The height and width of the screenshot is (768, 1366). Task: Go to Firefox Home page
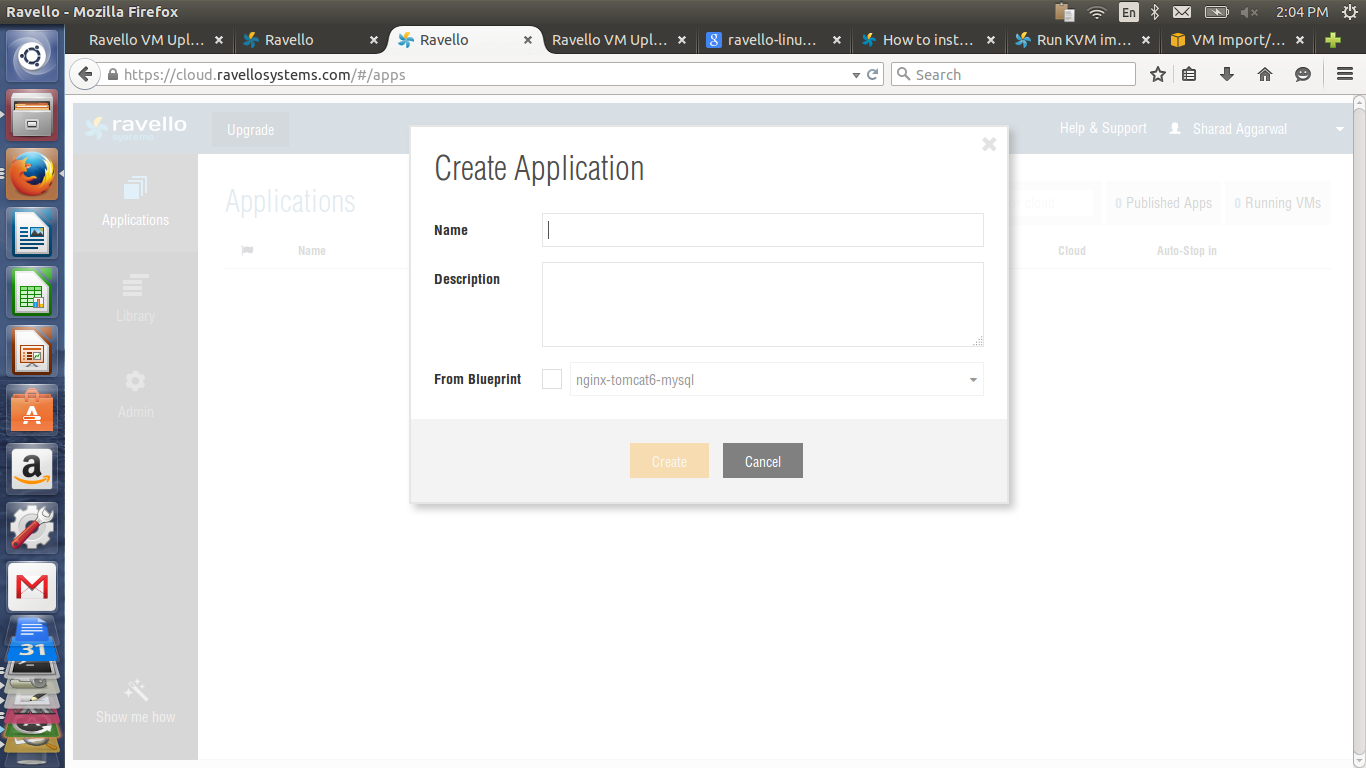click(1265, 74)
